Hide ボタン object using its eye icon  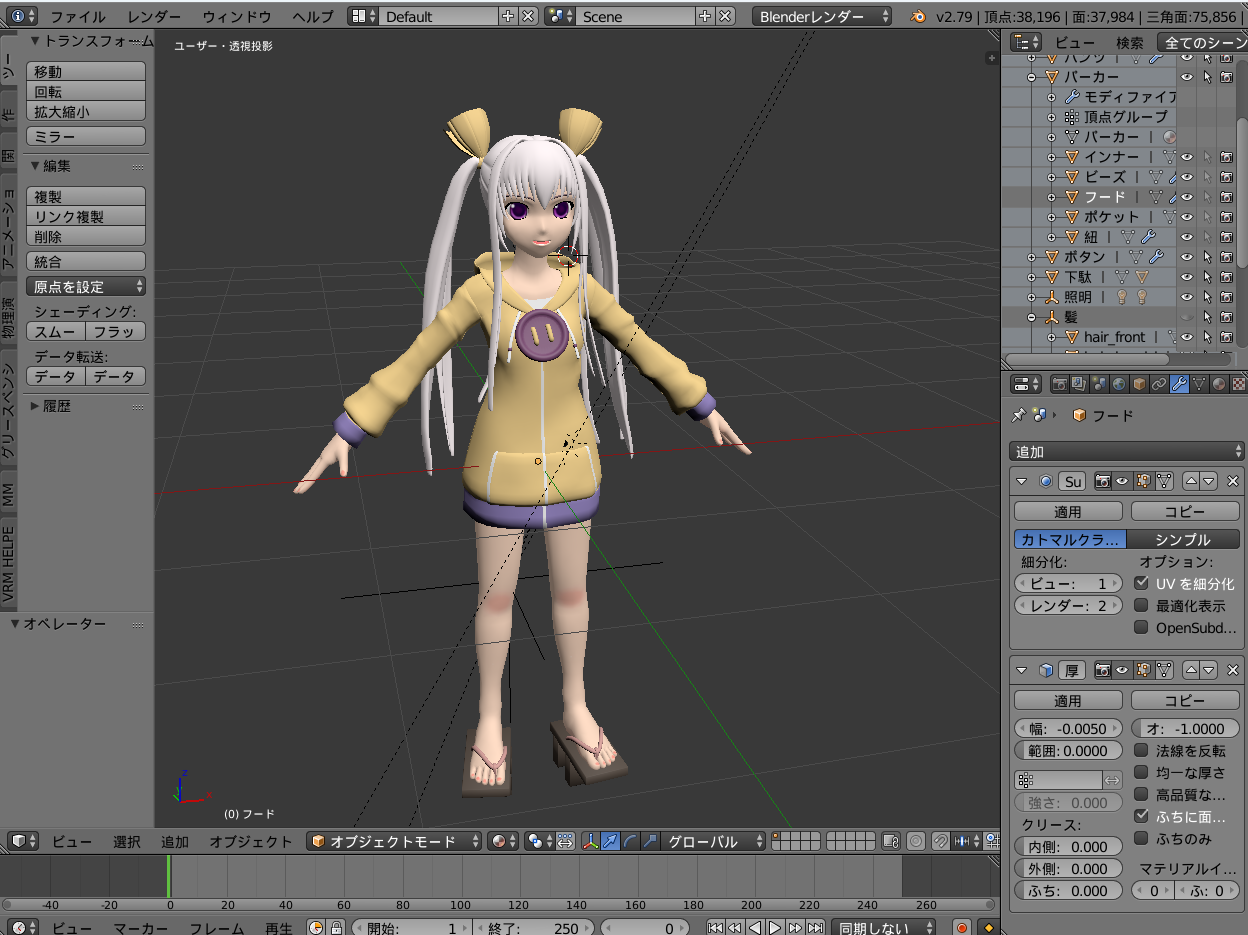1187,257
